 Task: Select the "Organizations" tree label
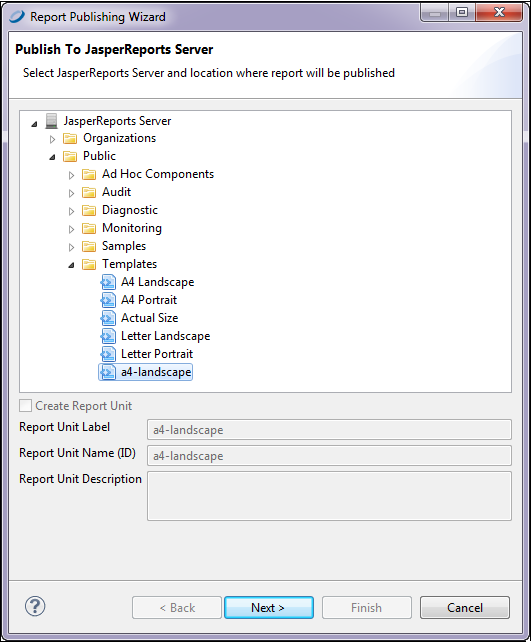click(x=120, y=138)
